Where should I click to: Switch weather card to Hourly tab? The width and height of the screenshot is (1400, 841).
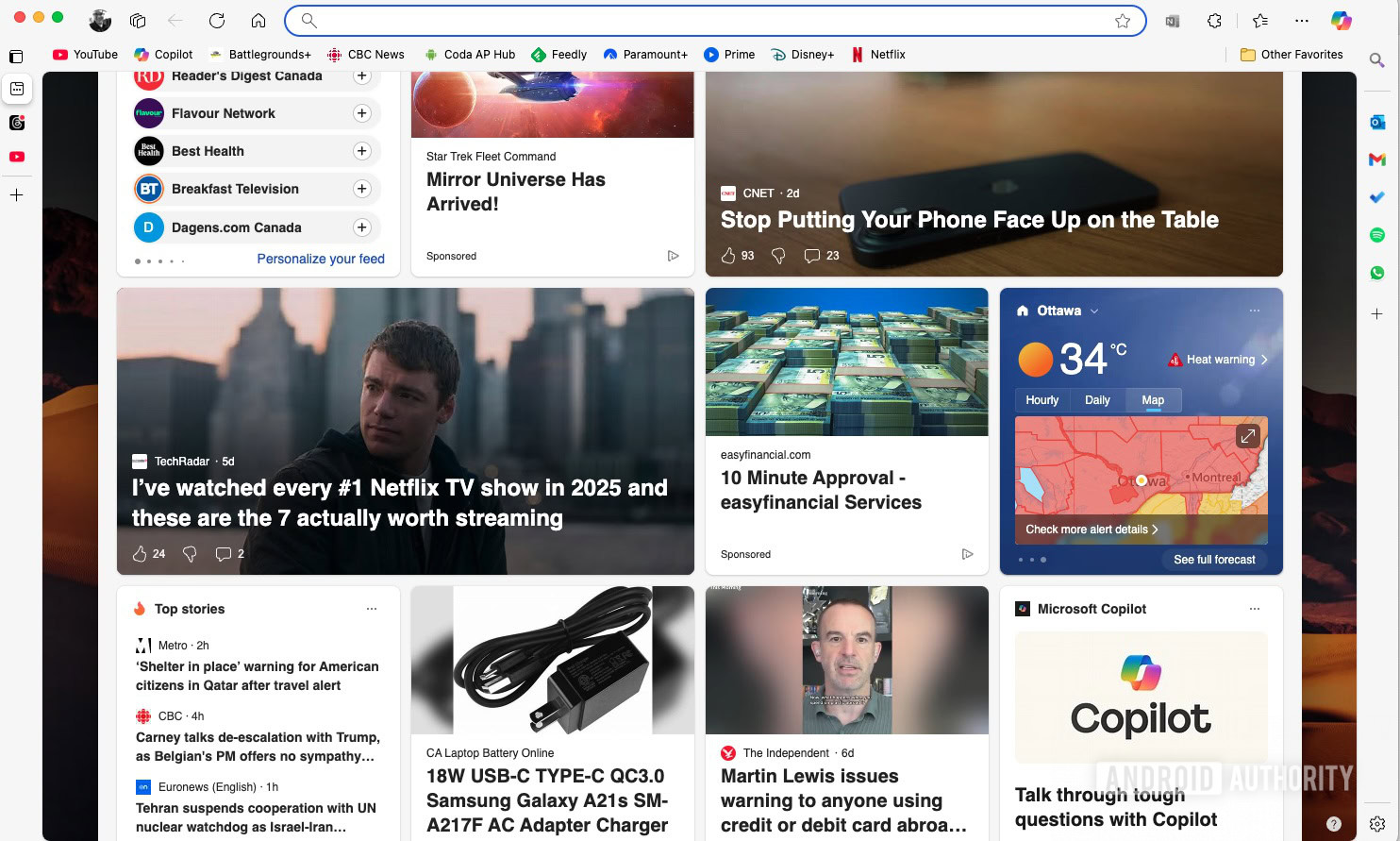coord(1042,400)
